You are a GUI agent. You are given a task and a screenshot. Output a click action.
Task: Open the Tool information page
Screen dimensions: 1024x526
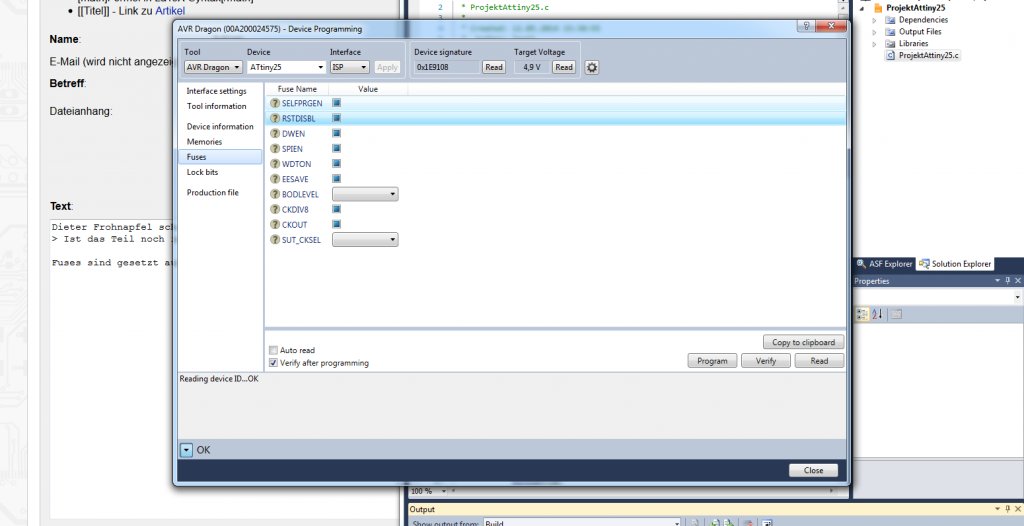click(x=217, y=106)
